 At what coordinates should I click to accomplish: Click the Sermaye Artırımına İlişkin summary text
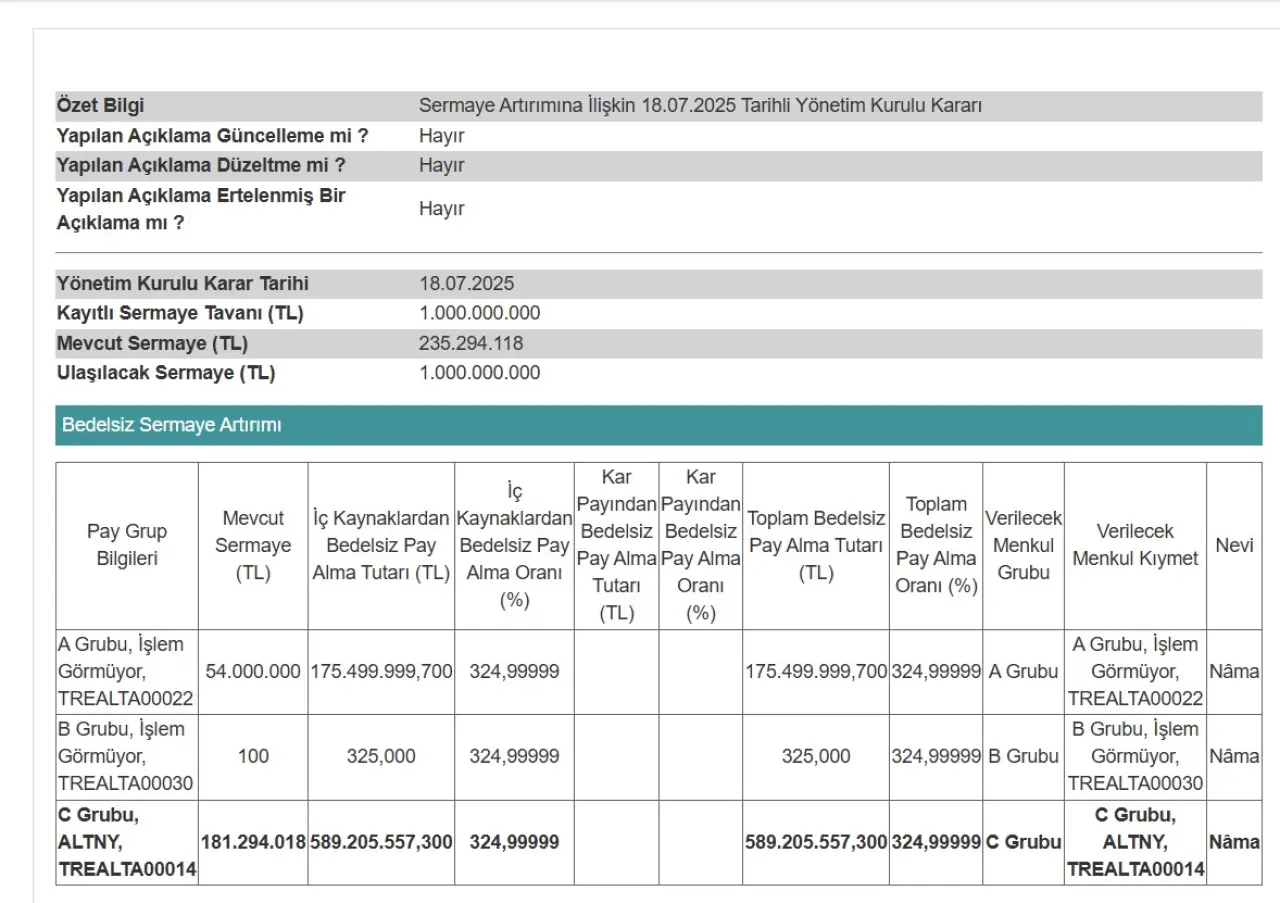(700, 106)
